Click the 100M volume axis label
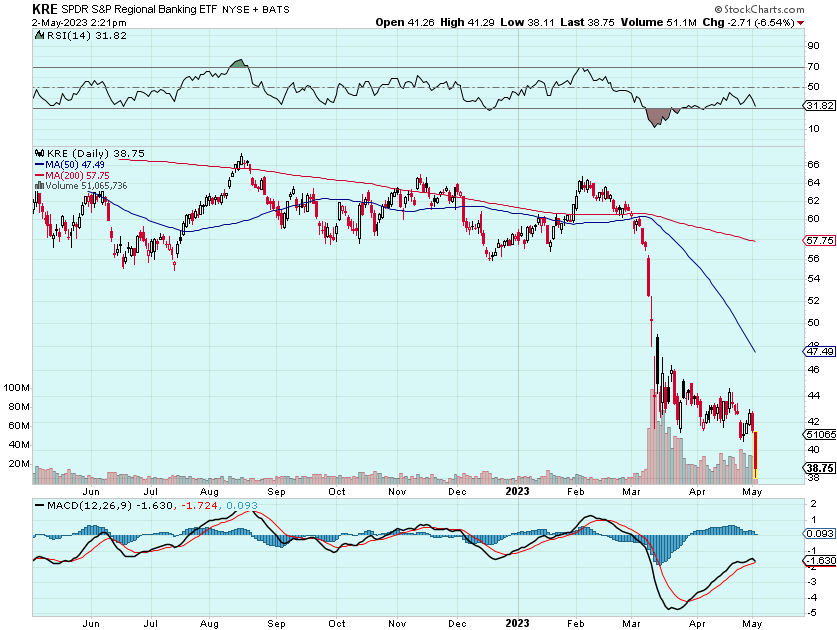 [x=17, y=388]
